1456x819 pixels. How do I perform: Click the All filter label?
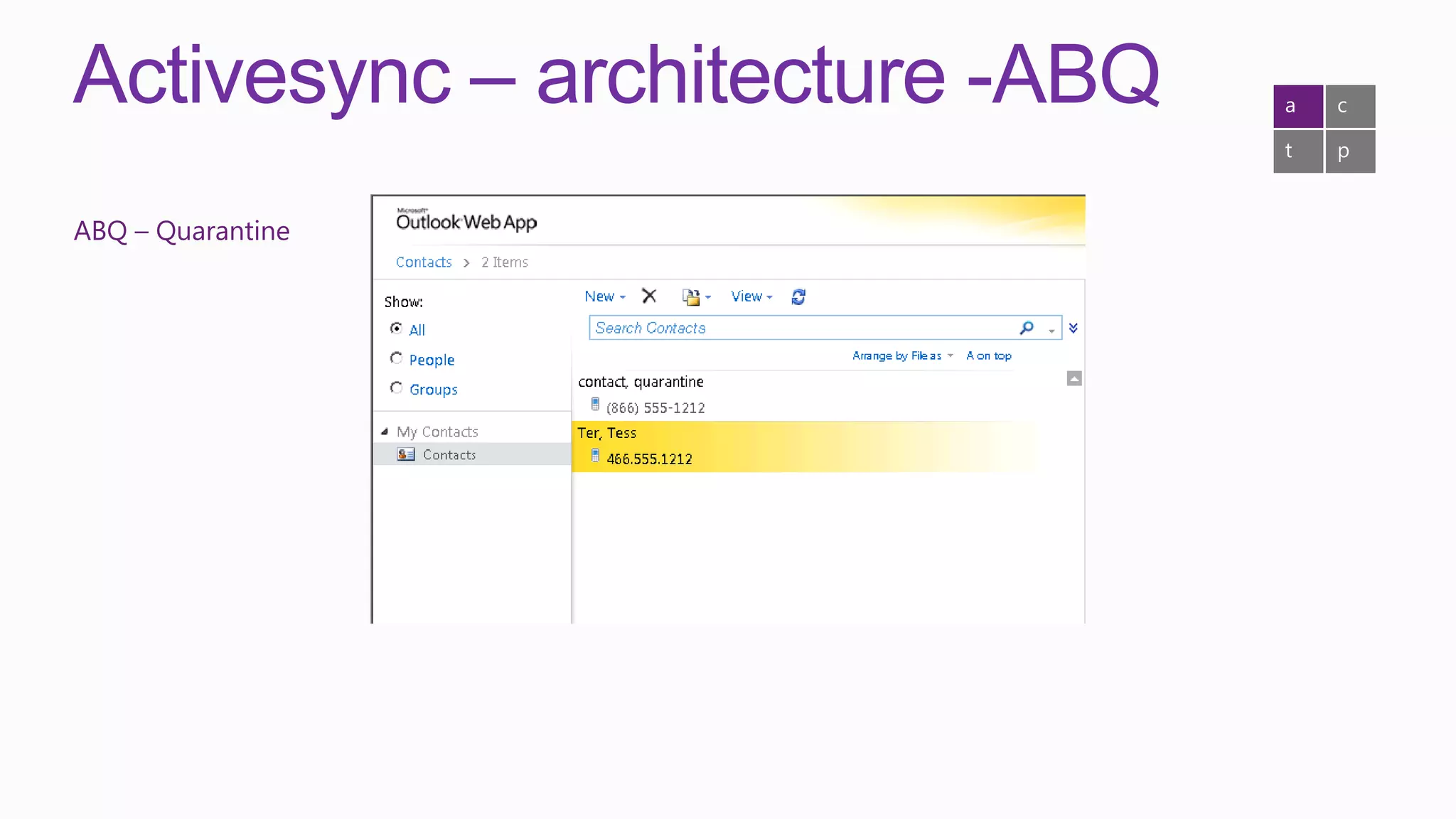click(x=417, y=330)
